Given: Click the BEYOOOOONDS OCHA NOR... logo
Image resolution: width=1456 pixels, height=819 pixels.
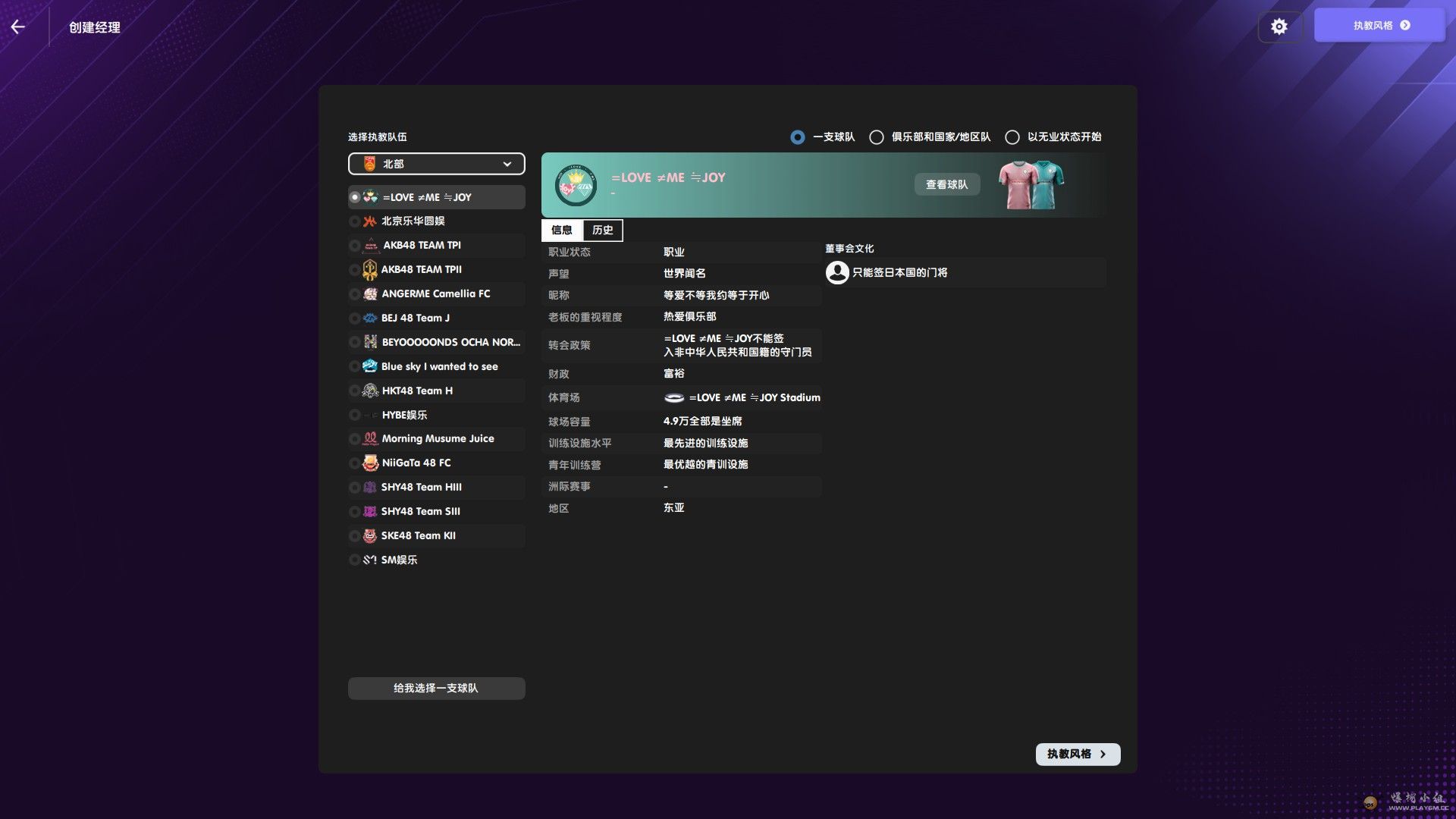Looking at the screenshot, I should (x=370, y=342).
